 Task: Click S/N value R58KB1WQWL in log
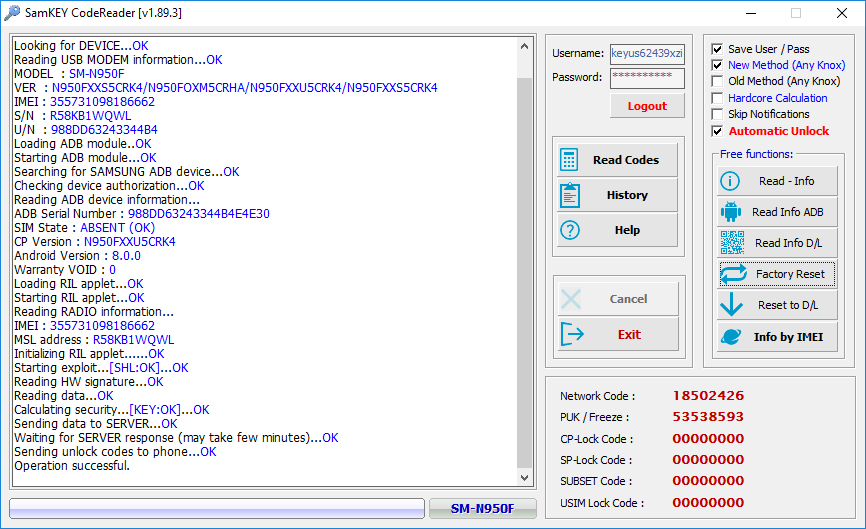(x=91, y=116)
